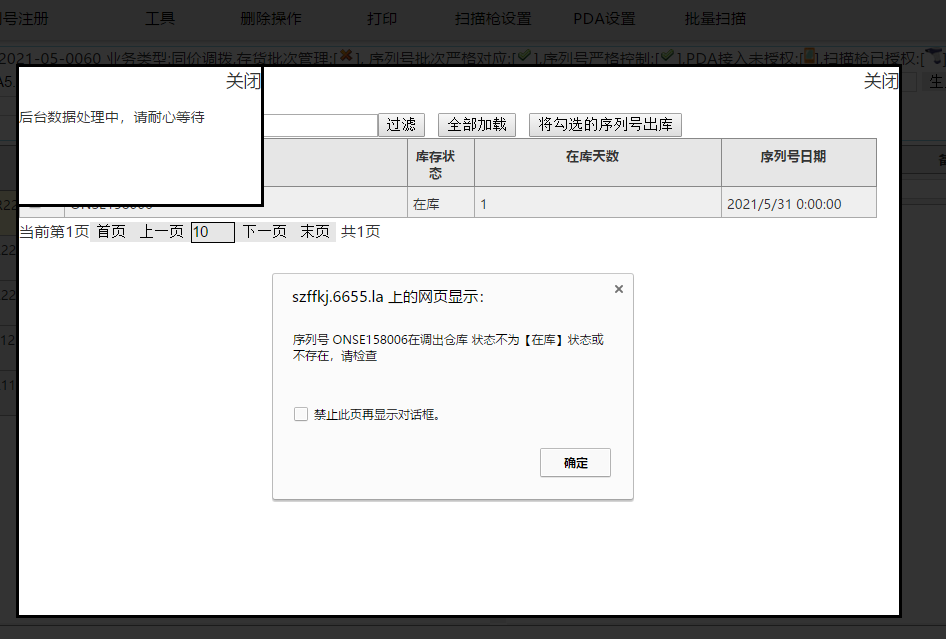This screenshot has width=946, height=639.
Task: Open the 删除操作 menu
Action: 270,19
